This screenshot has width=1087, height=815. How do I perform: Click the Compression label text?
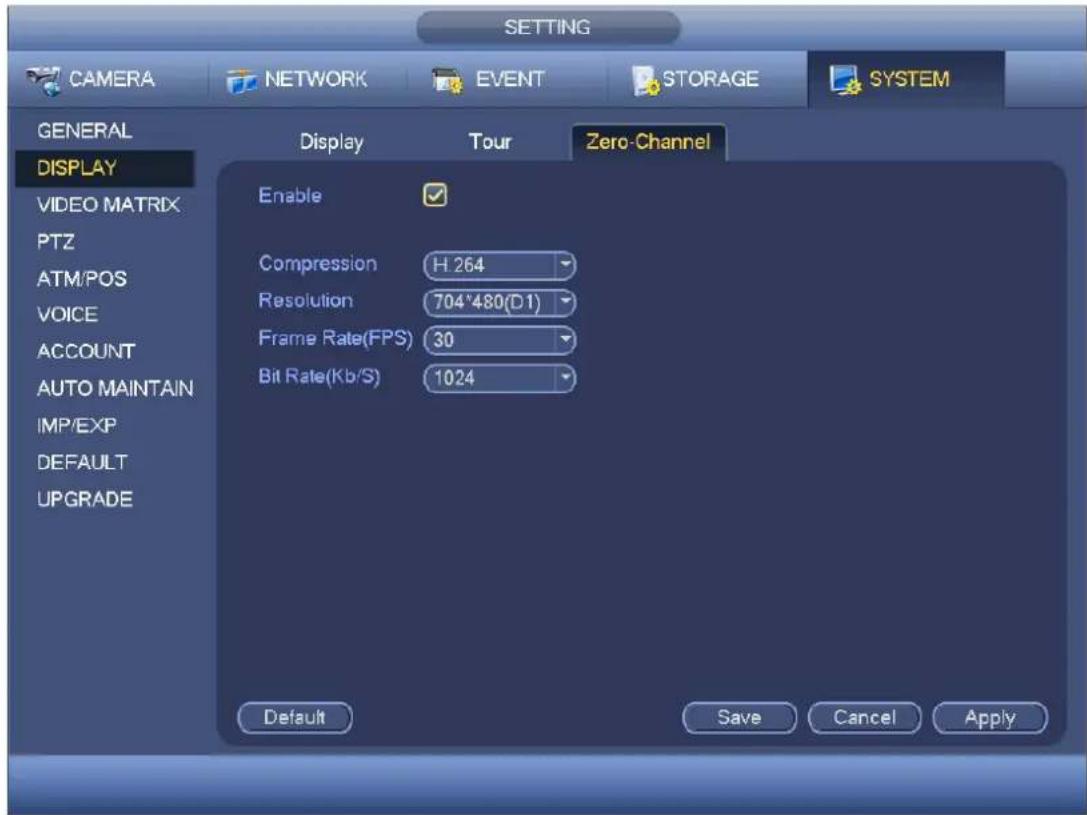(x=318, y=263)
